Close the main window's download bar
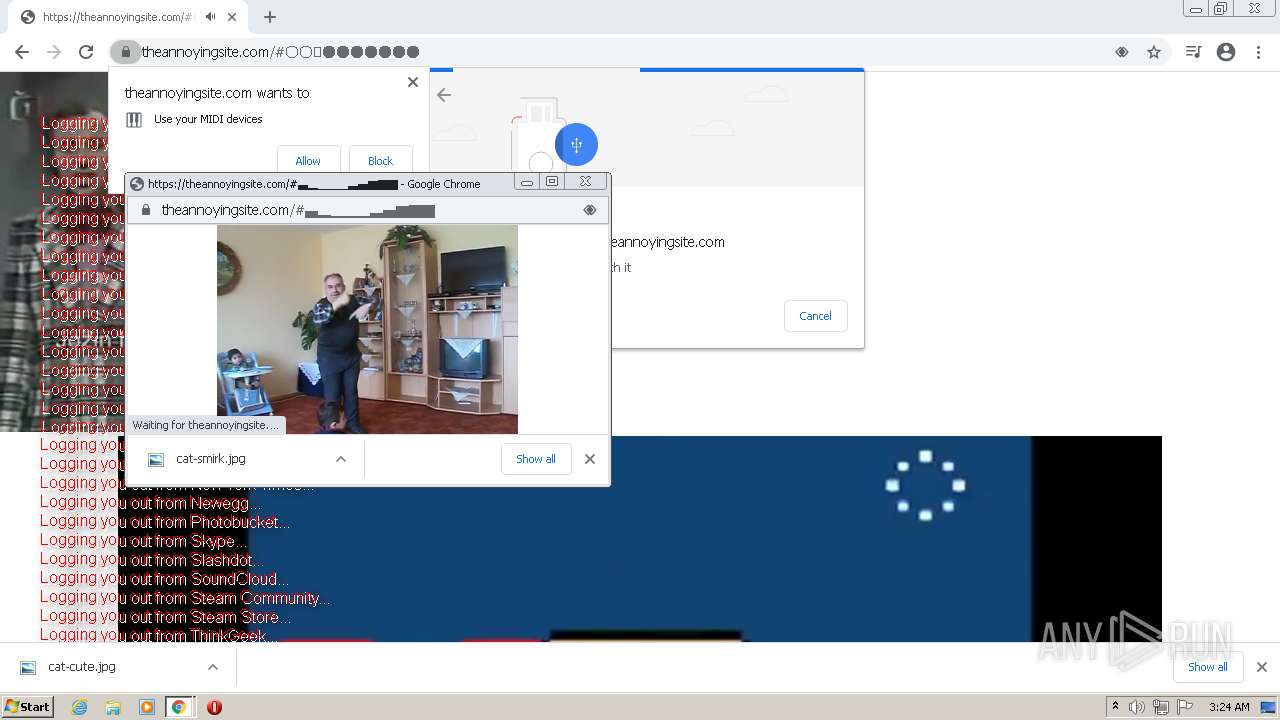 coord(1262,667)
